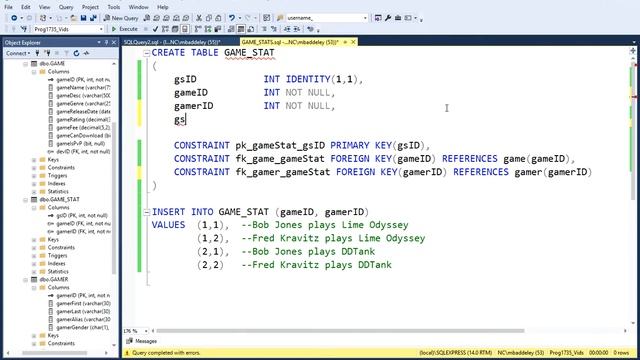Toggle Include Live Query Statistics
The image size is (640, 360).
pos(208,29)
